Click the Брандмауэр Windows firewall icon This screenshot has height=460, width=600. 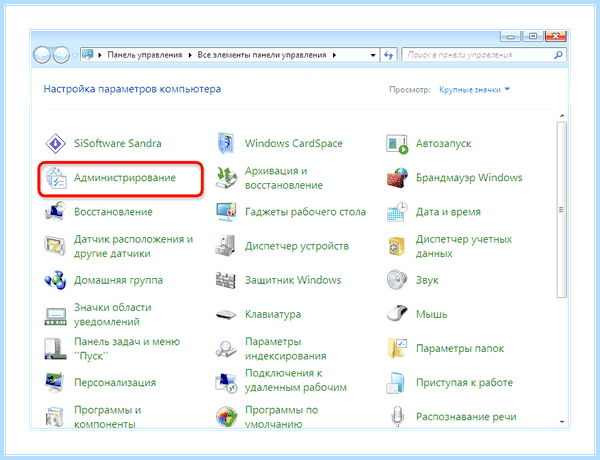(x=397, y=178)
